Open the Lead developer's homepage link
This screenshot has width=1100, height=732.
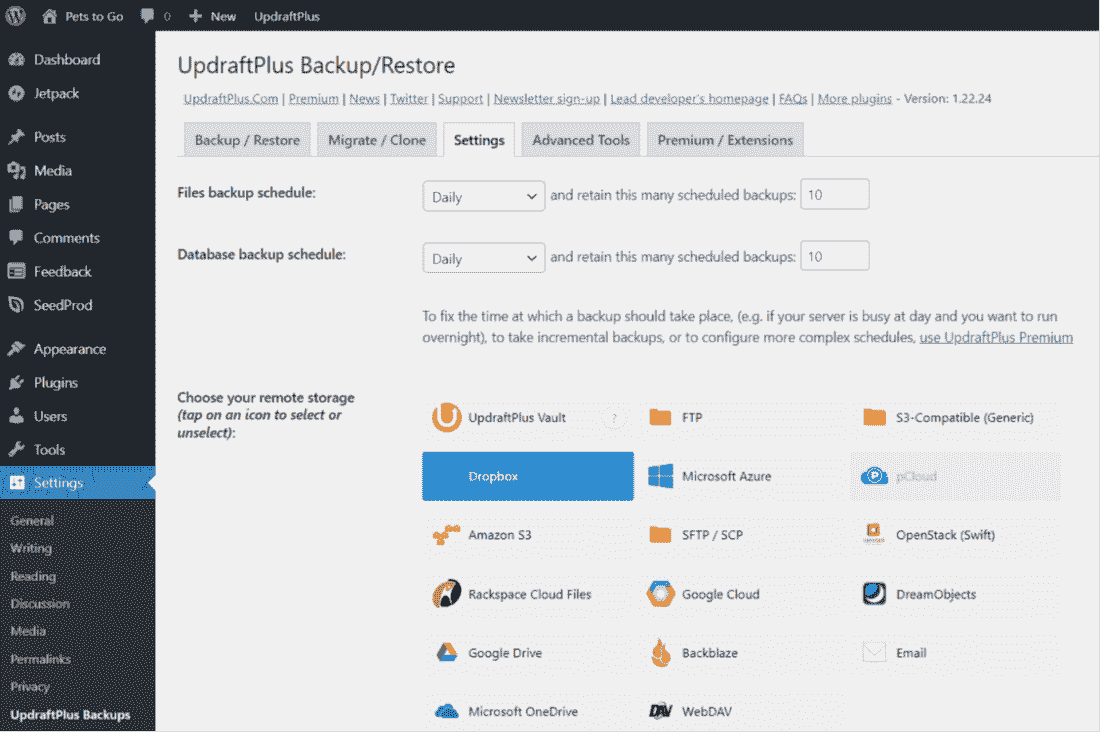click(689, 99)
